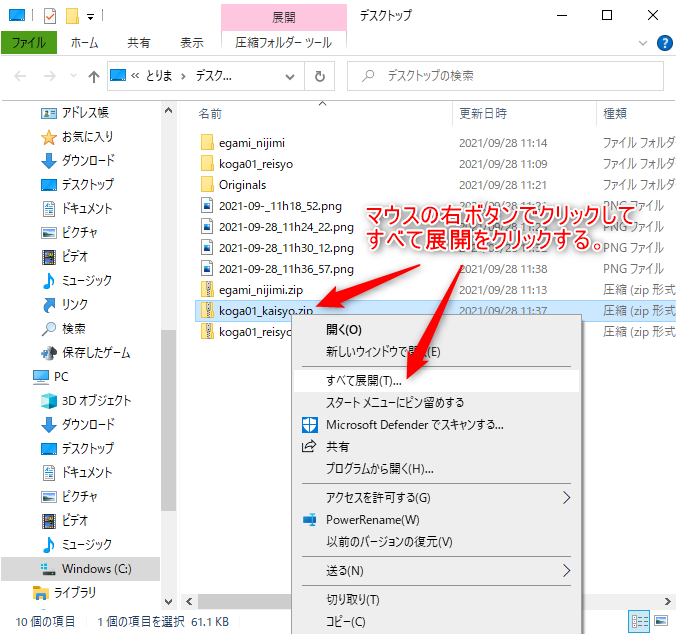Expand the address bar history dropdown
Viewport: 677px width, 634px height.
click(x=290, y=76)
